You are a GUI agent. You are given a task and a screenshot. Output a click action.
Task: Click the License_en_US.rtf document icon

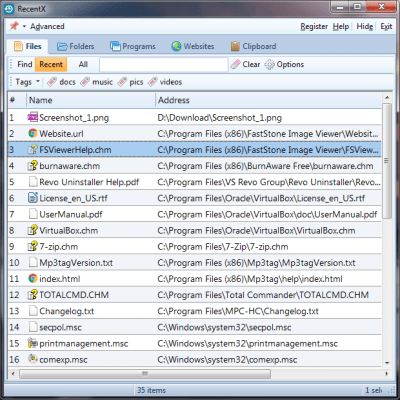[33, 198]
